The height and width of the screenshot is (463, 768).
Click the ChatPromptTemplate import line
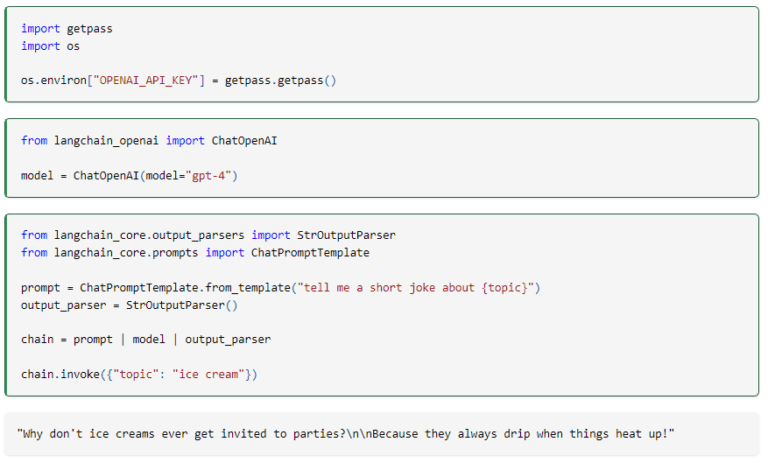coord(195,252)
